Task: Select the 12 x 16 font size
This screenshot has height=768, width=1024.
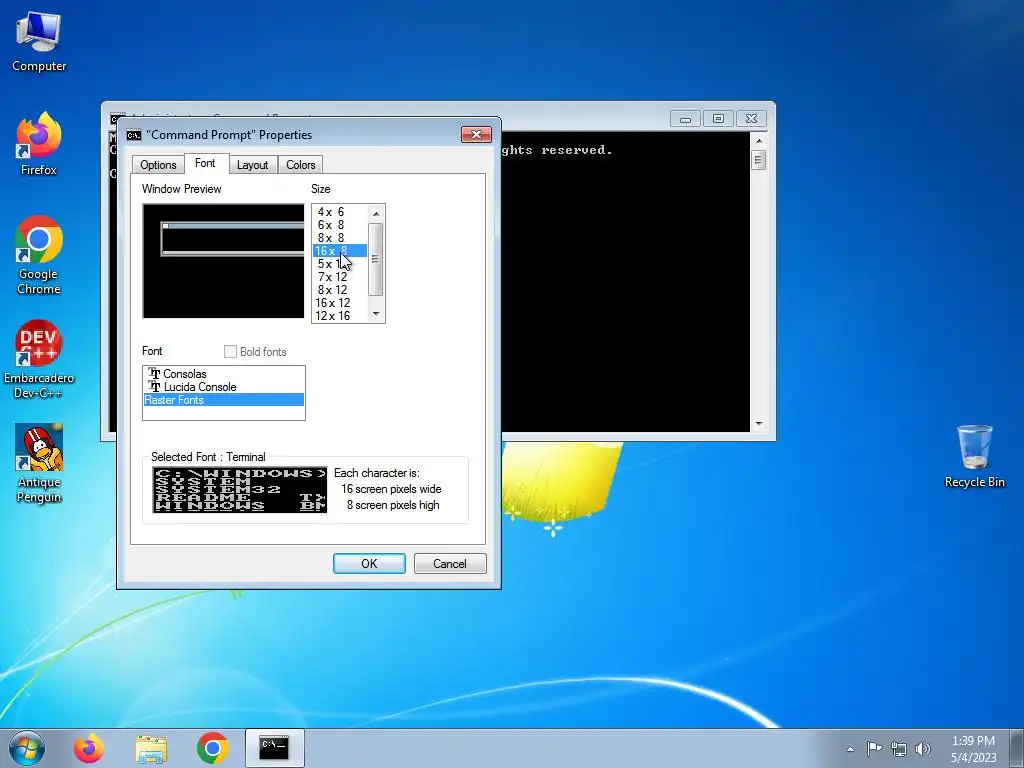Action: 340,316
